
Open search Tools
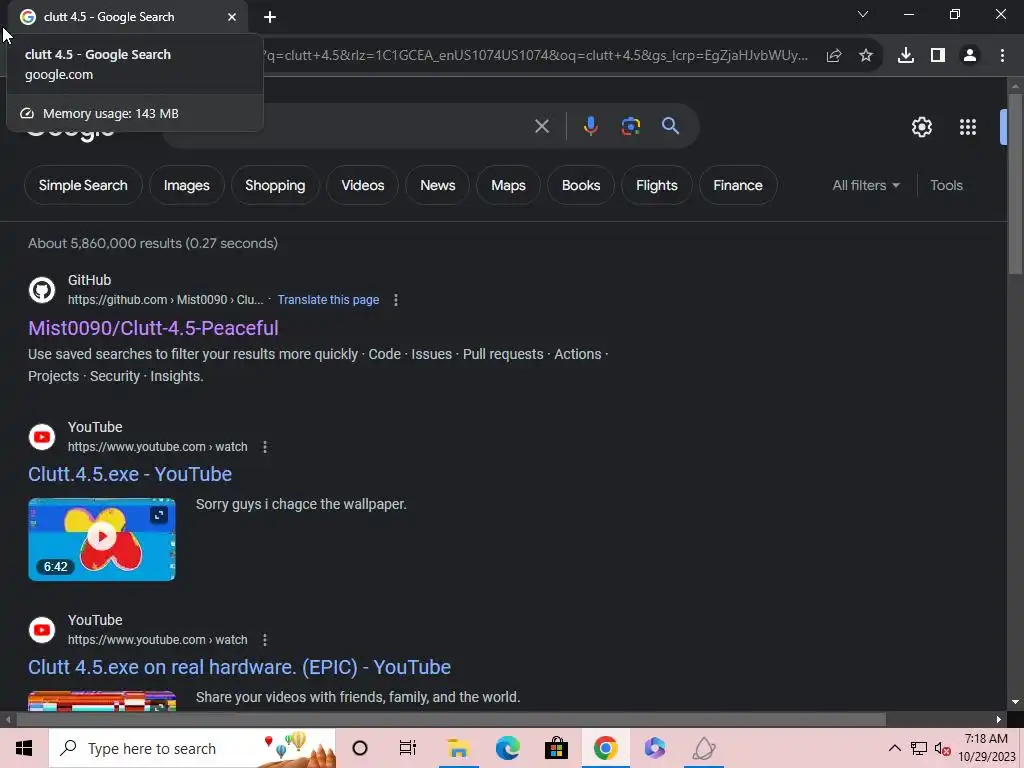[x=946, y=185]
